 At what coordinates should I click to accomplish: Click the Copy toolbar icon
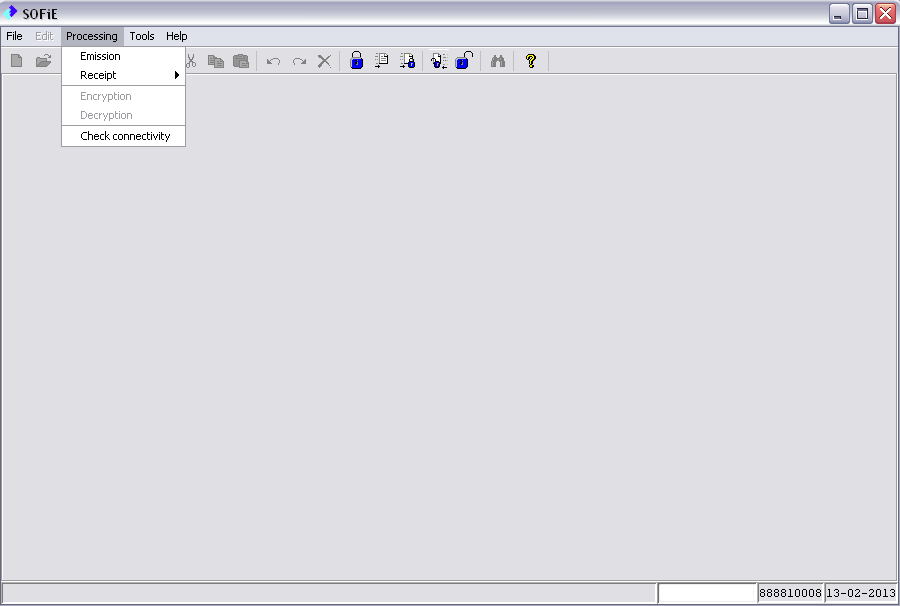click(x=215, y=61)
